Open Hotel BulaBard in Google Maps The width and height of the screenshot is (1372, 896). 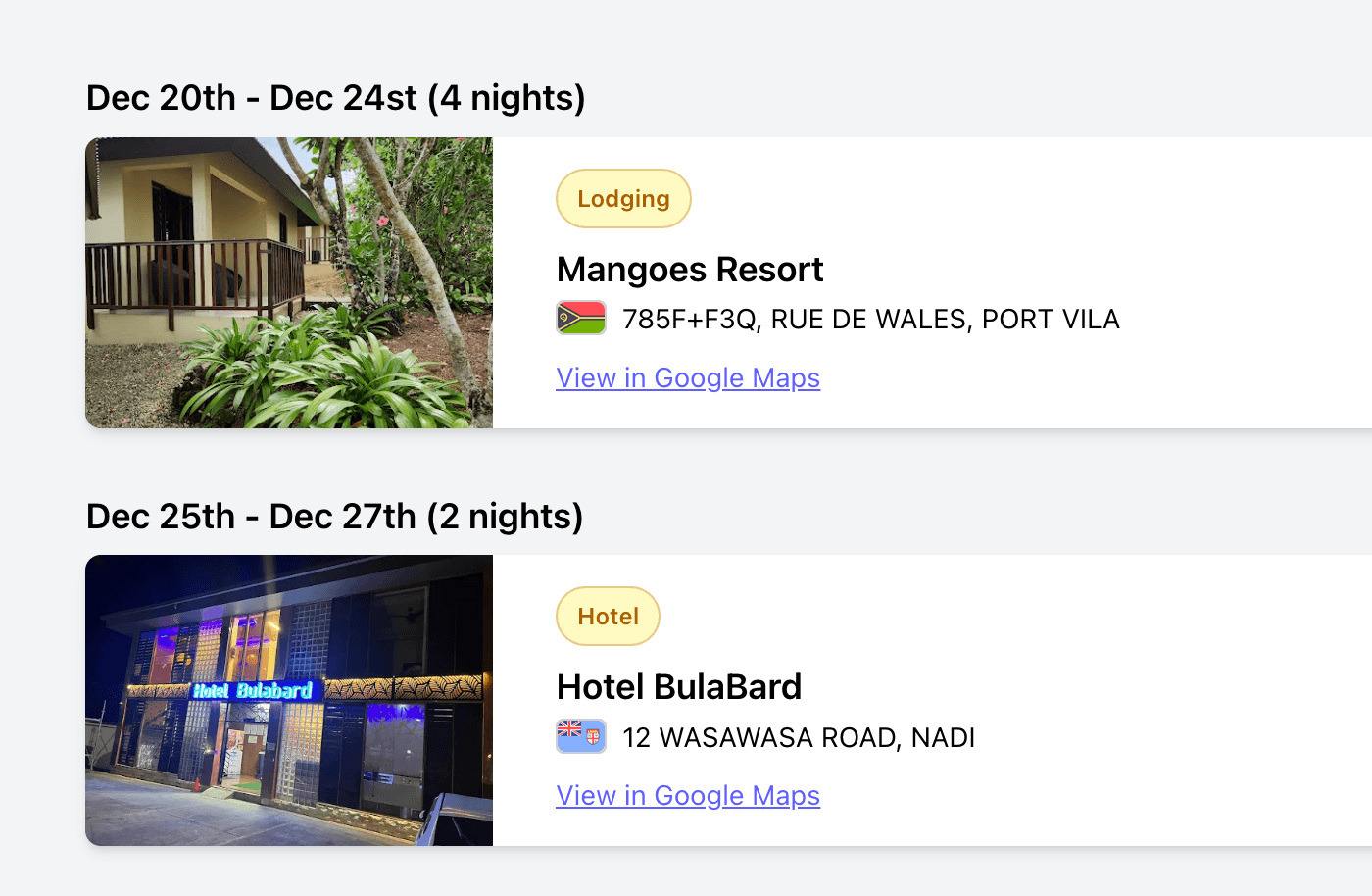pyautogui.click(x=688, y=796)
